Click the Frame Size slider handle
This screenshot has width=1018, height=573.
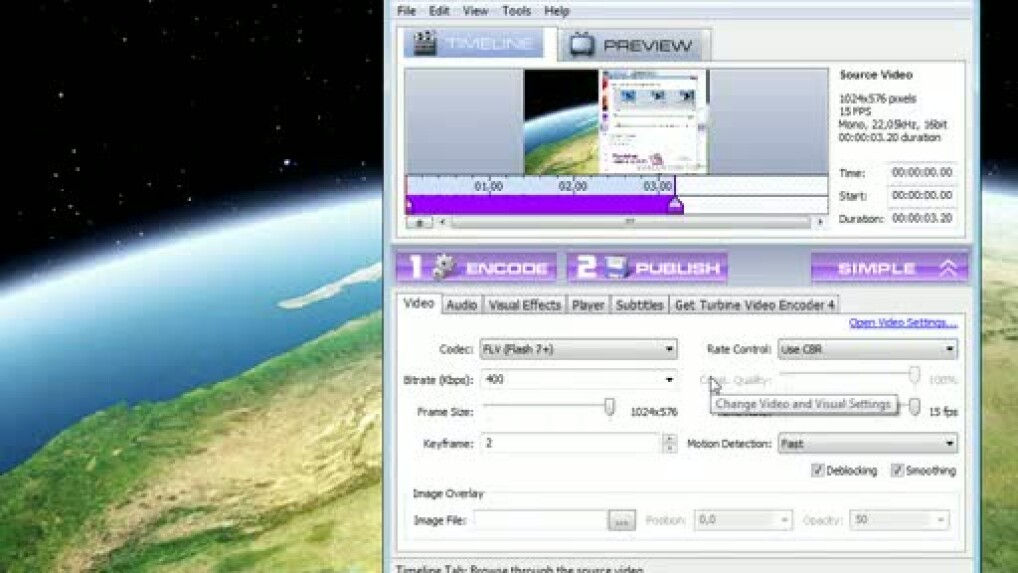coord(609,407)
